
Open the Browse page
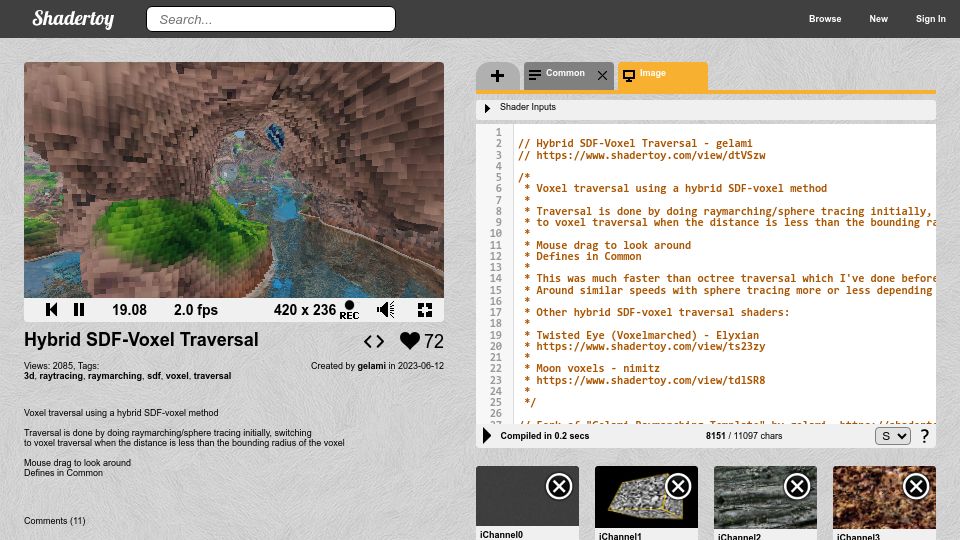(x=825, y=19)
